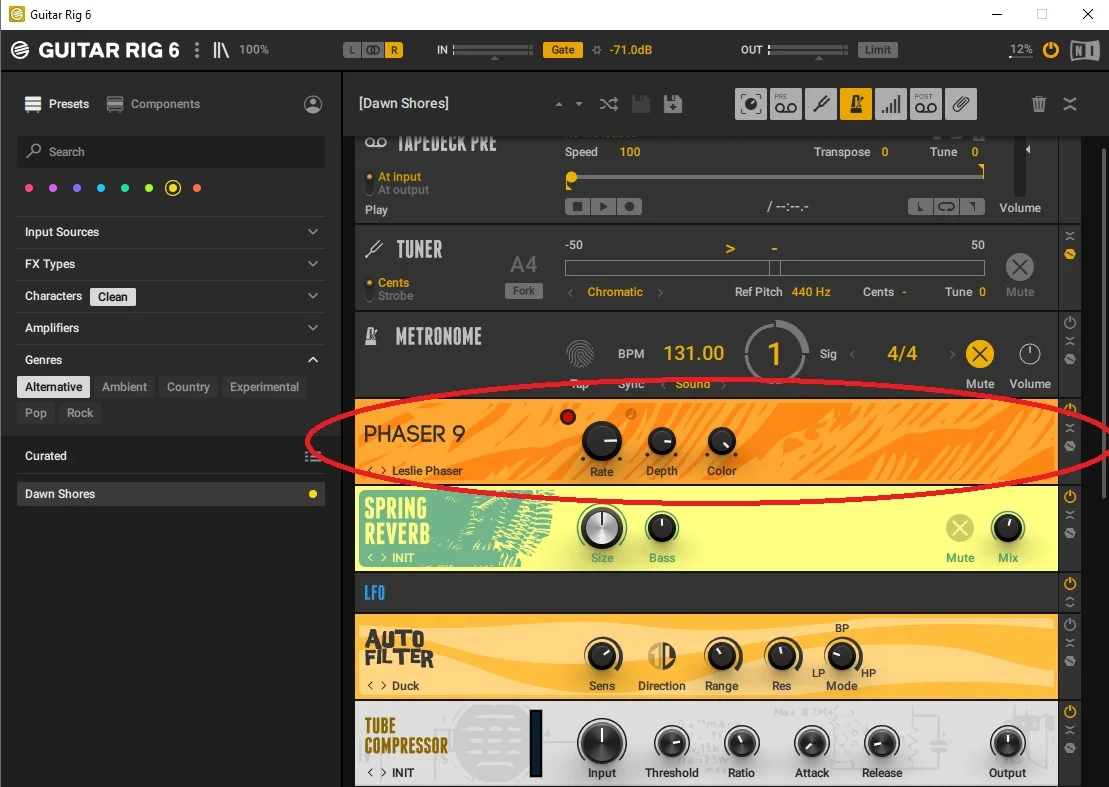Save the current preset with disk icon
This screenshot has width=1109, height=787.
point(641,104)
